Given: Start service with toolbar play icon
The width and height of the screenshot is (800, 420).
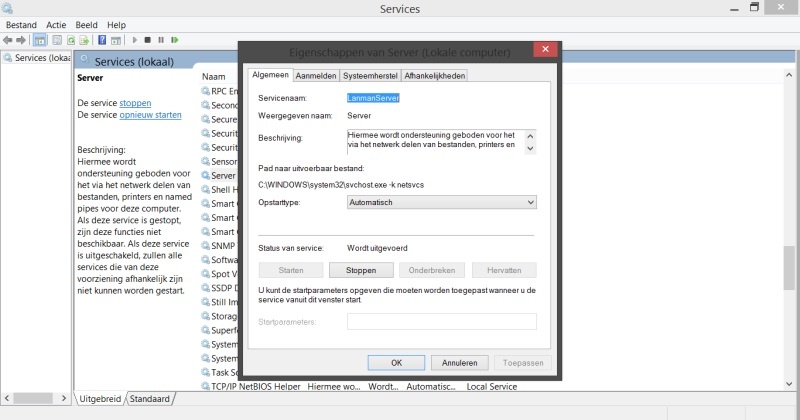Looking at the screenshot, I should [x=135, y=40].
